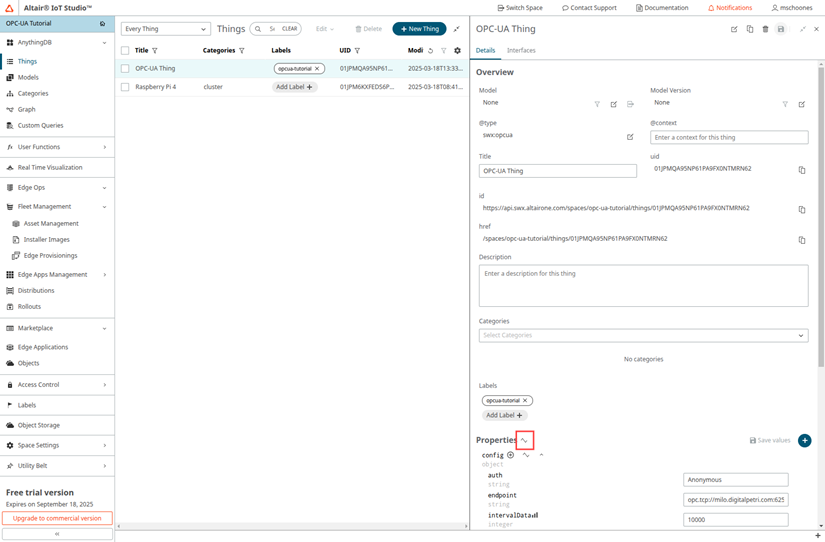The width and height of the screenshot is (825, 542).
Task: Collapse the AnythingDB section
Action: (104, 43)
